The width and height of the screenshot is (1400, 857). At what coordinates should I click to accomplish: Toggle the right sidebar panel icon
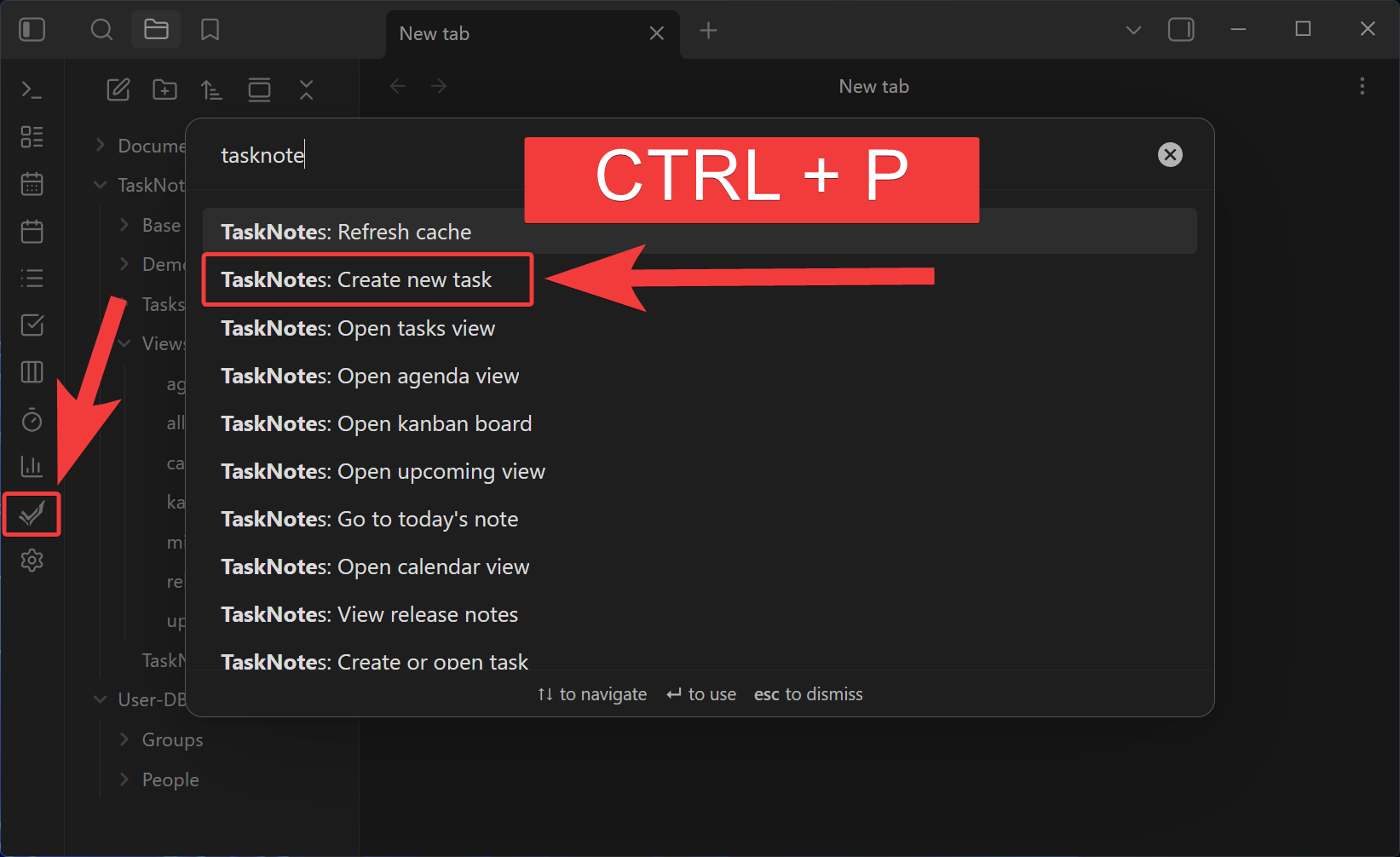1181,29
